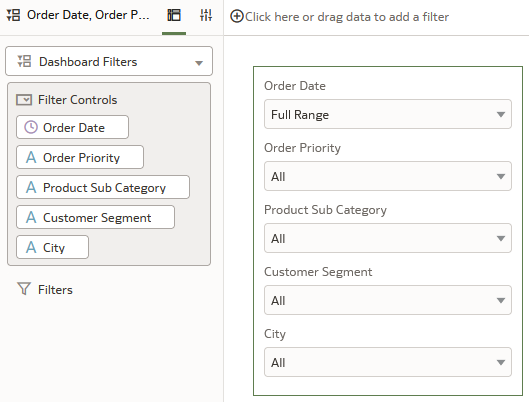529x402 pixels.
Task: Click the arrow on Customer Segment dropdown
Action: point(501,301)
